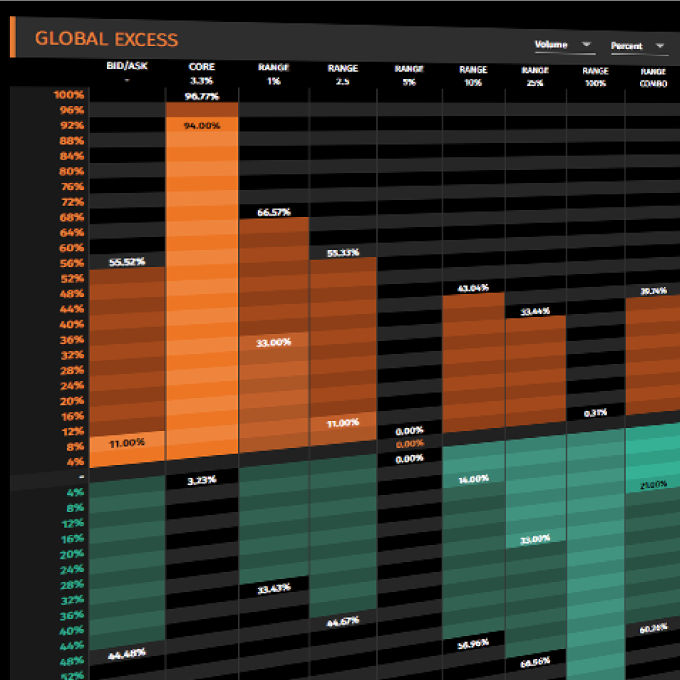
Task: Click the GLOBAL EXCESS title
Action: 106,39
